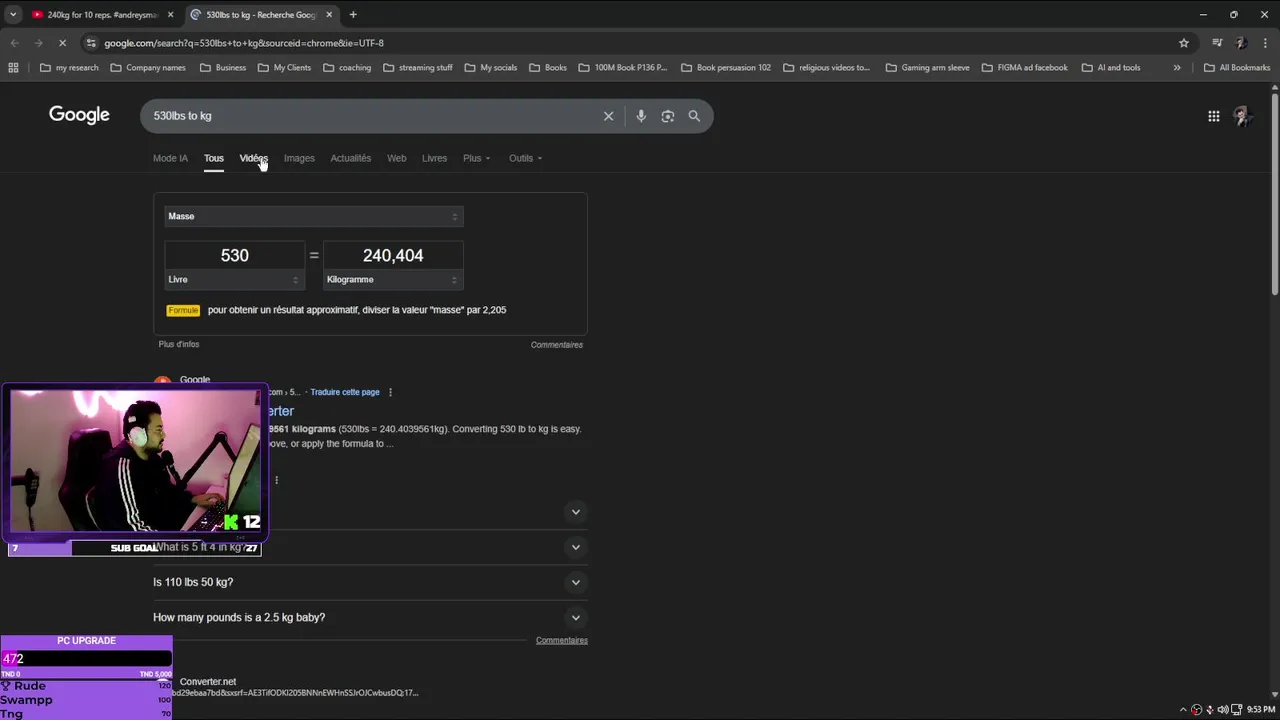Open the 'AI and tools' bookmark folder
1280x720 pixels.
pyautogui.click(x=1110, y=68)
